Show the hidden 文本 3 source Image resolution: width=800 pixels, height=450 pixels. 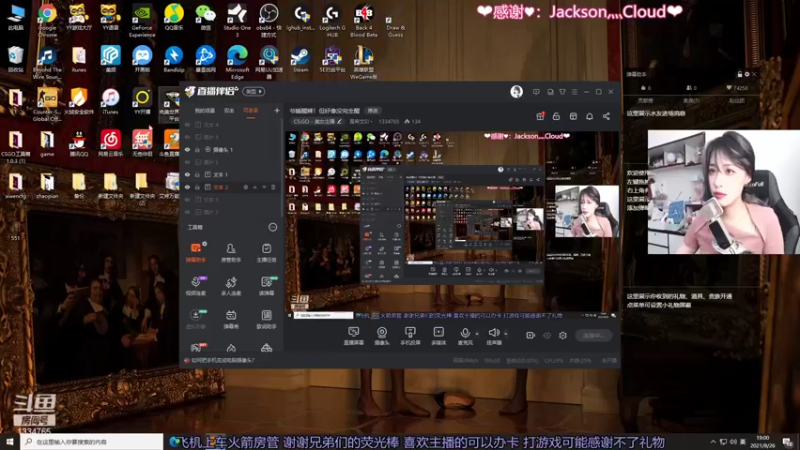click(x=187, y=199)
